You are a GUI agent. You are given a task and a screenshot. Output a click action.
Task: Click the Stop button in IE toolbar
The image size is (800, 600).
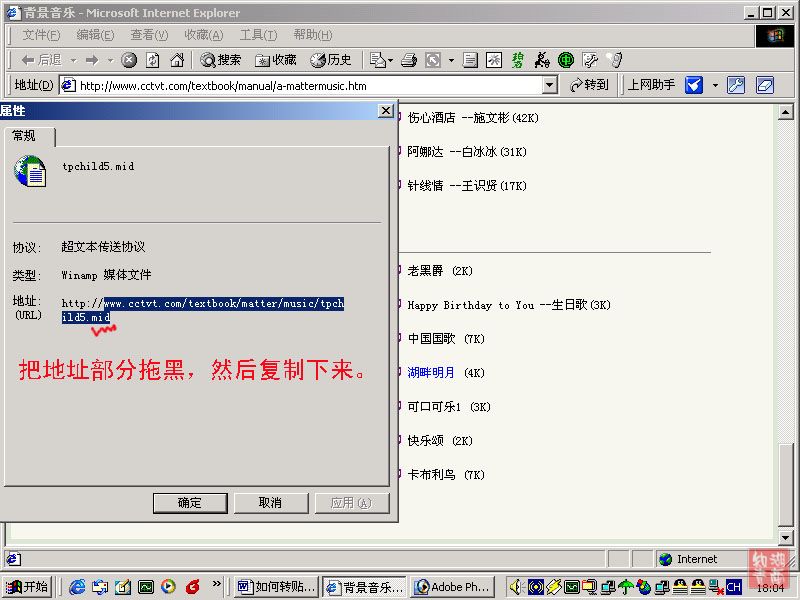tap(129, 60)
